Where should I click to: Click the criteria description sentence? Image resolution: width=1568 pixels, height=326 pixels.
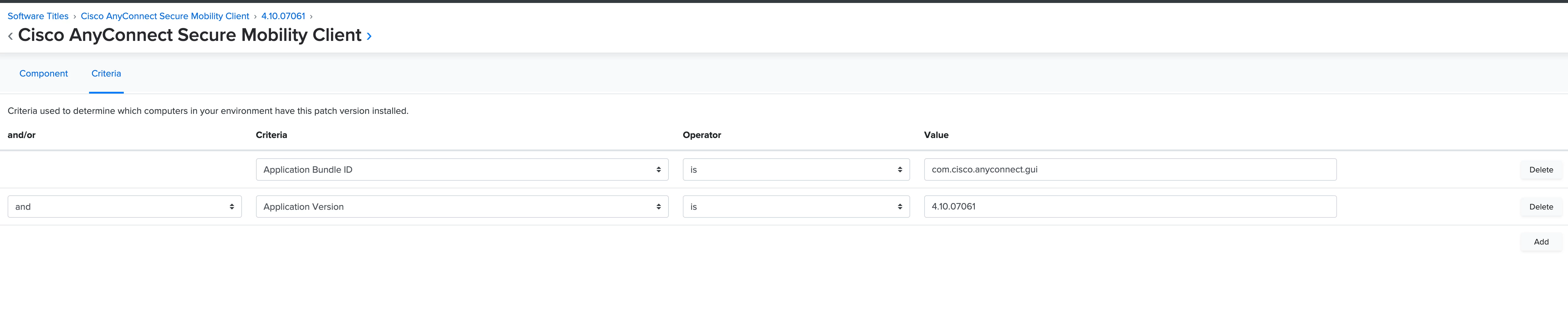coord(208,111)
